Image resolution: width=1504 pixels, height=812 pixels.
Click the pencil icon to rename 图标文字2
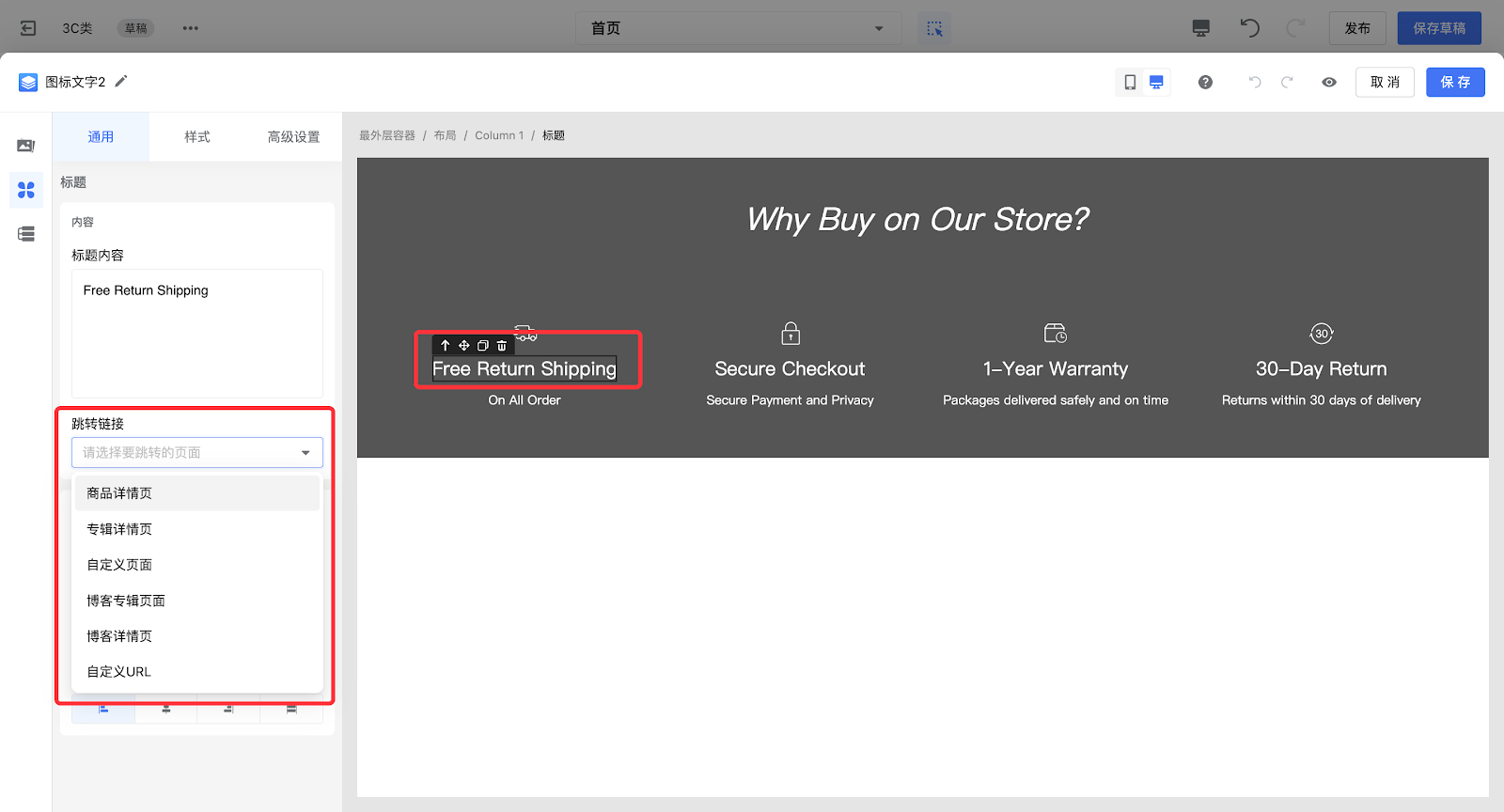pyautogui.click(x=121, y=82)
